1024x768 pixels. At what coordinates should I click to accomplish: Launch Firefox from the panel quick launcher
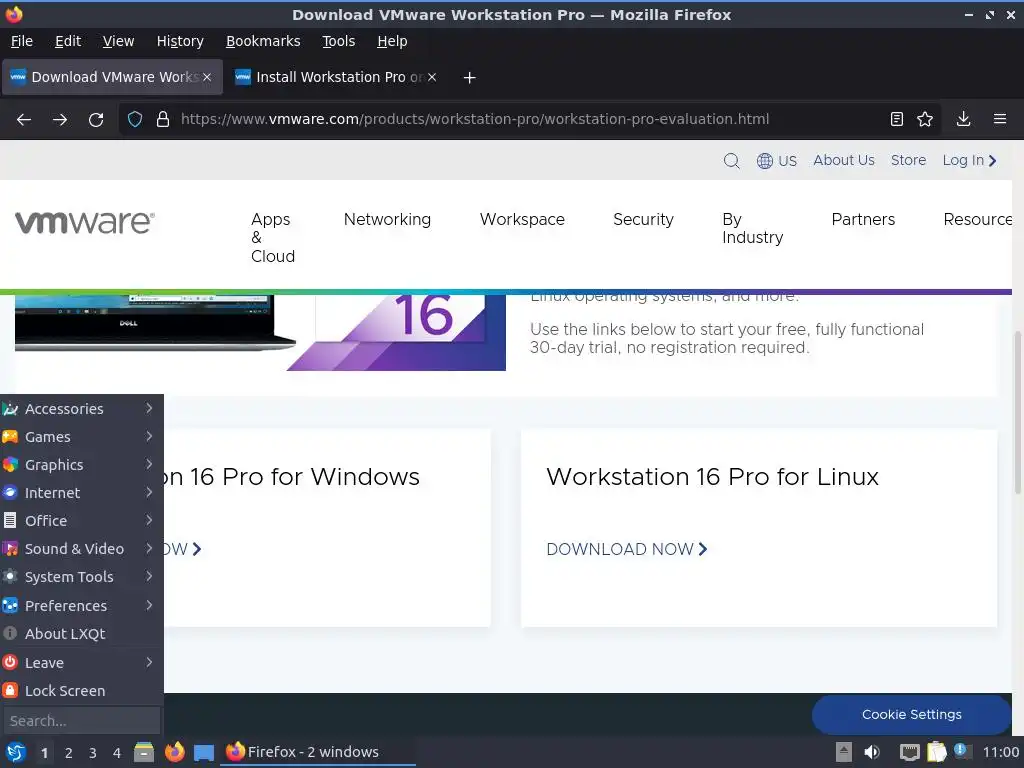point(174,752)
